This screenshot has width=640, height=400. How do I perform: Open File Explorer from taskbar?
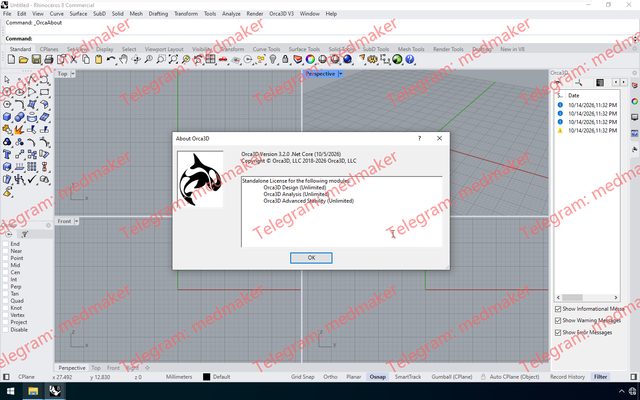click(33, 391)
